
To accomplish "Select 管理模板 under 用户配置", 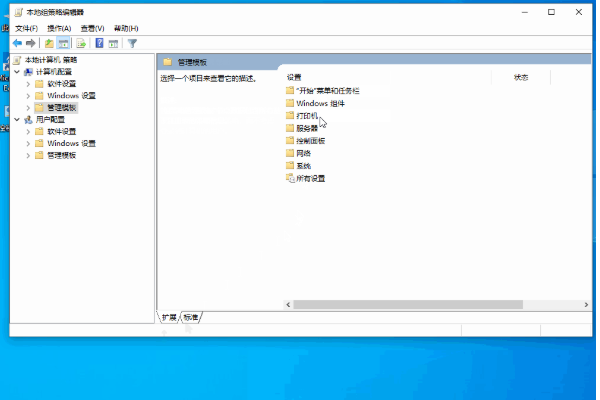I will pos(62,155).
